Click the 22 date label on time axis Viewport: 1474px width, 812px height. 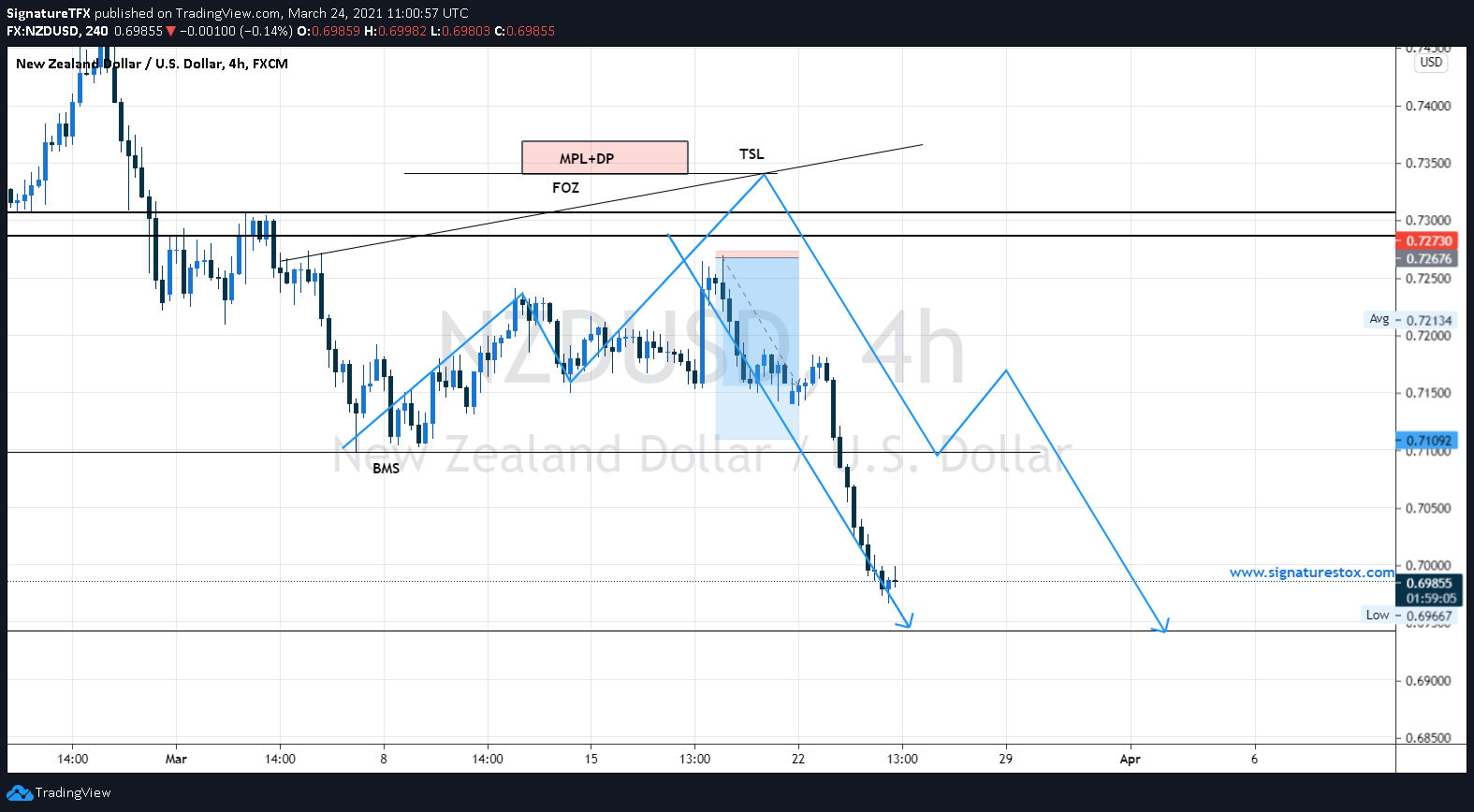click(x=797, y=759)
